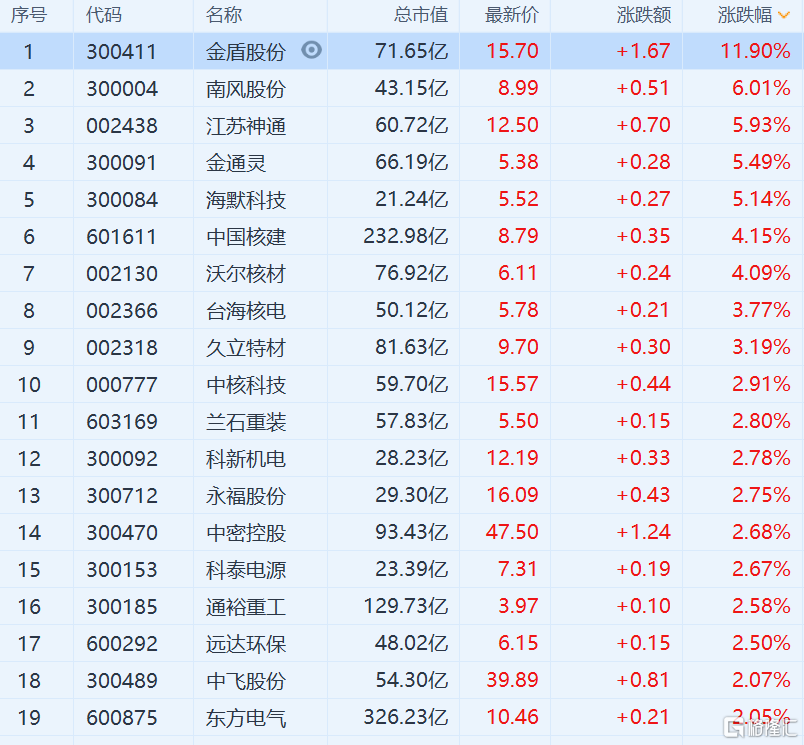The width and height of the screenshot is (804, 745).
Task: Click the 东方电气 row
Action: pos(402,718)
